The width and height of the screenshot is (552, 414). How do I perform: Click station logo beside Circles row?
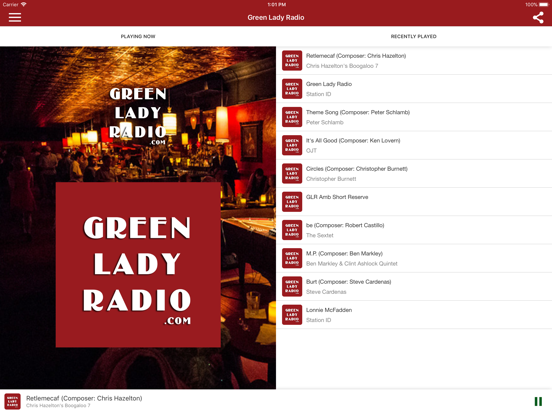click(x=292, y=174)
